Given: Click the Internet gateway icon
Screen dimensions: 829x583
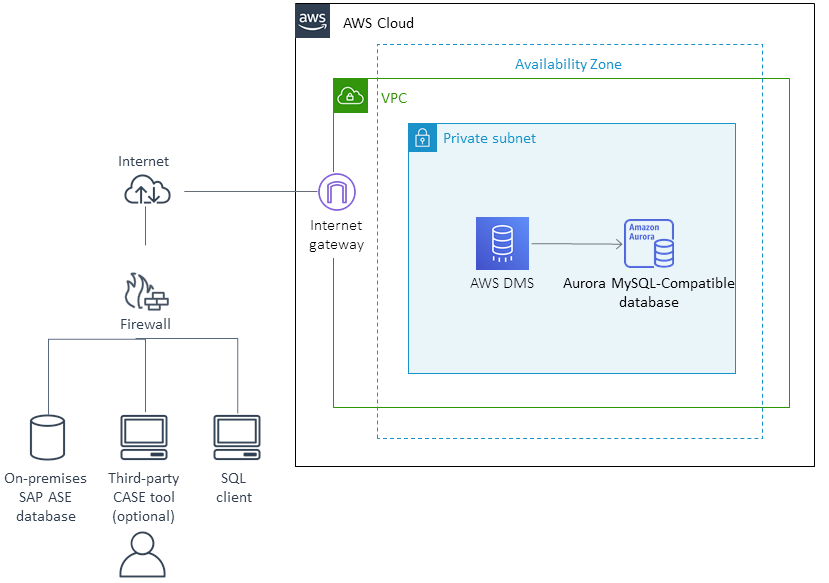Looking at the screenshot, I should coord(336,190).
